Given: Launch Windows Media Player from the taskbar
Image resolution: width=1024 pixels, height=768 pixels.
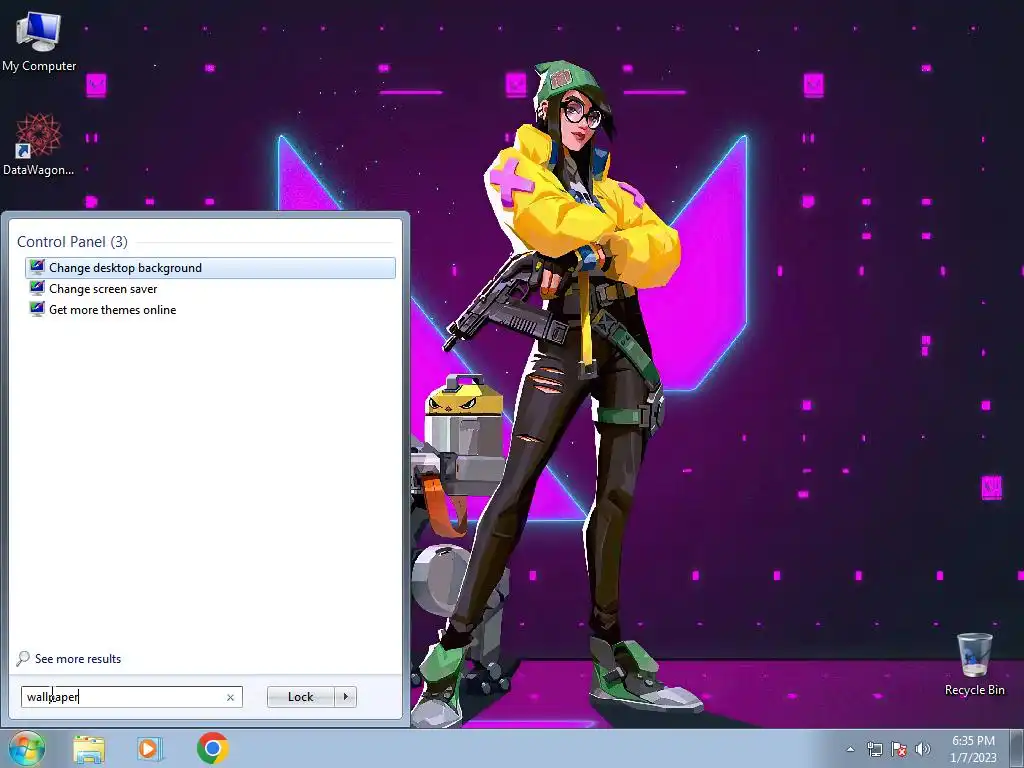Looking at the screenshot, I should point(150,749).
